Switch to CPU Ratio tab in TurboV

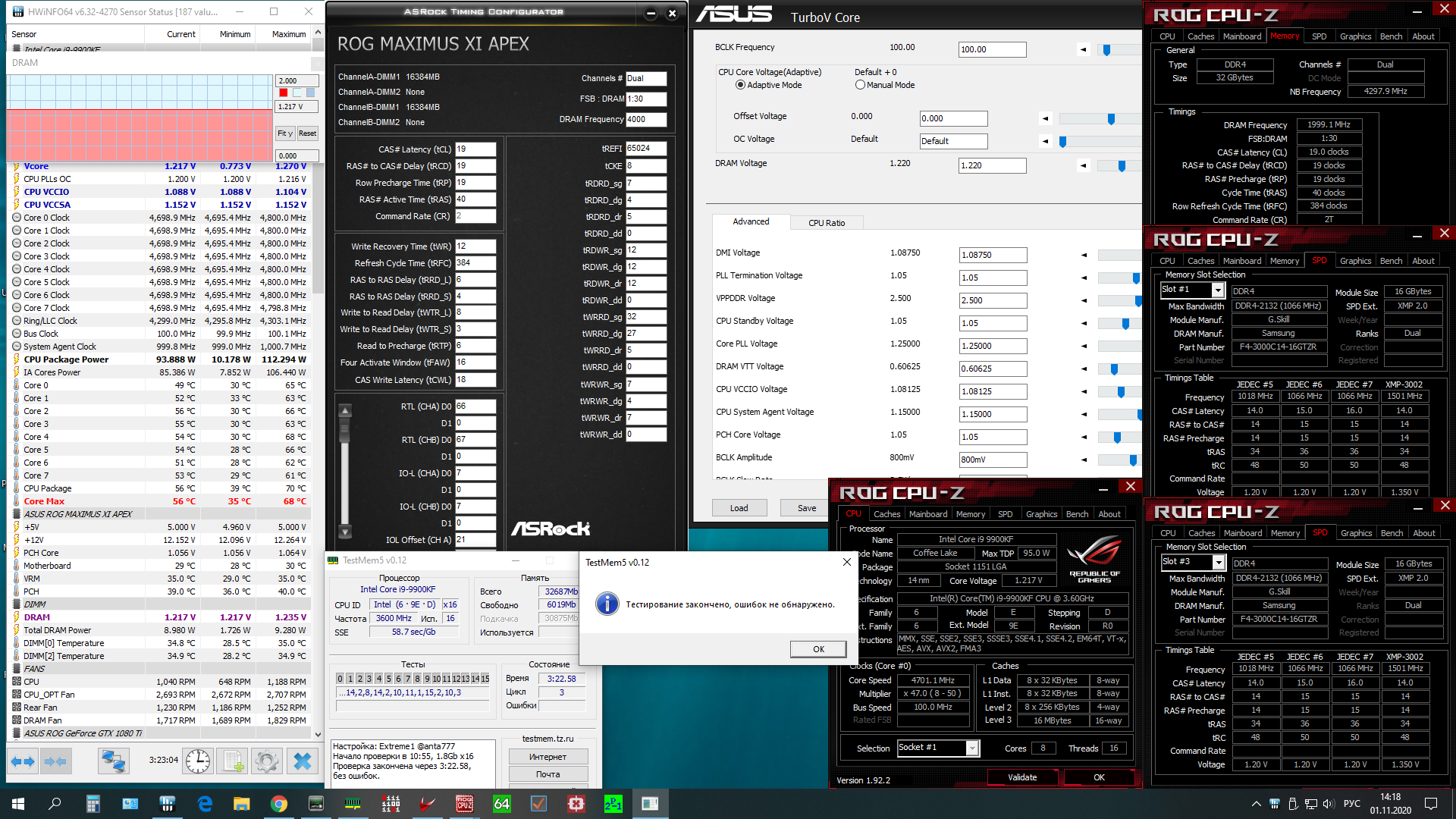pos(826,223)
